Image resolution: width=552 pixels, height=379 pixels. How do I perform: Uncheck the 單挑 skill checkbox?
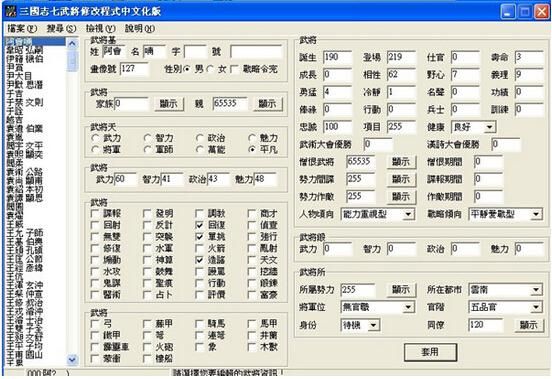199,236
